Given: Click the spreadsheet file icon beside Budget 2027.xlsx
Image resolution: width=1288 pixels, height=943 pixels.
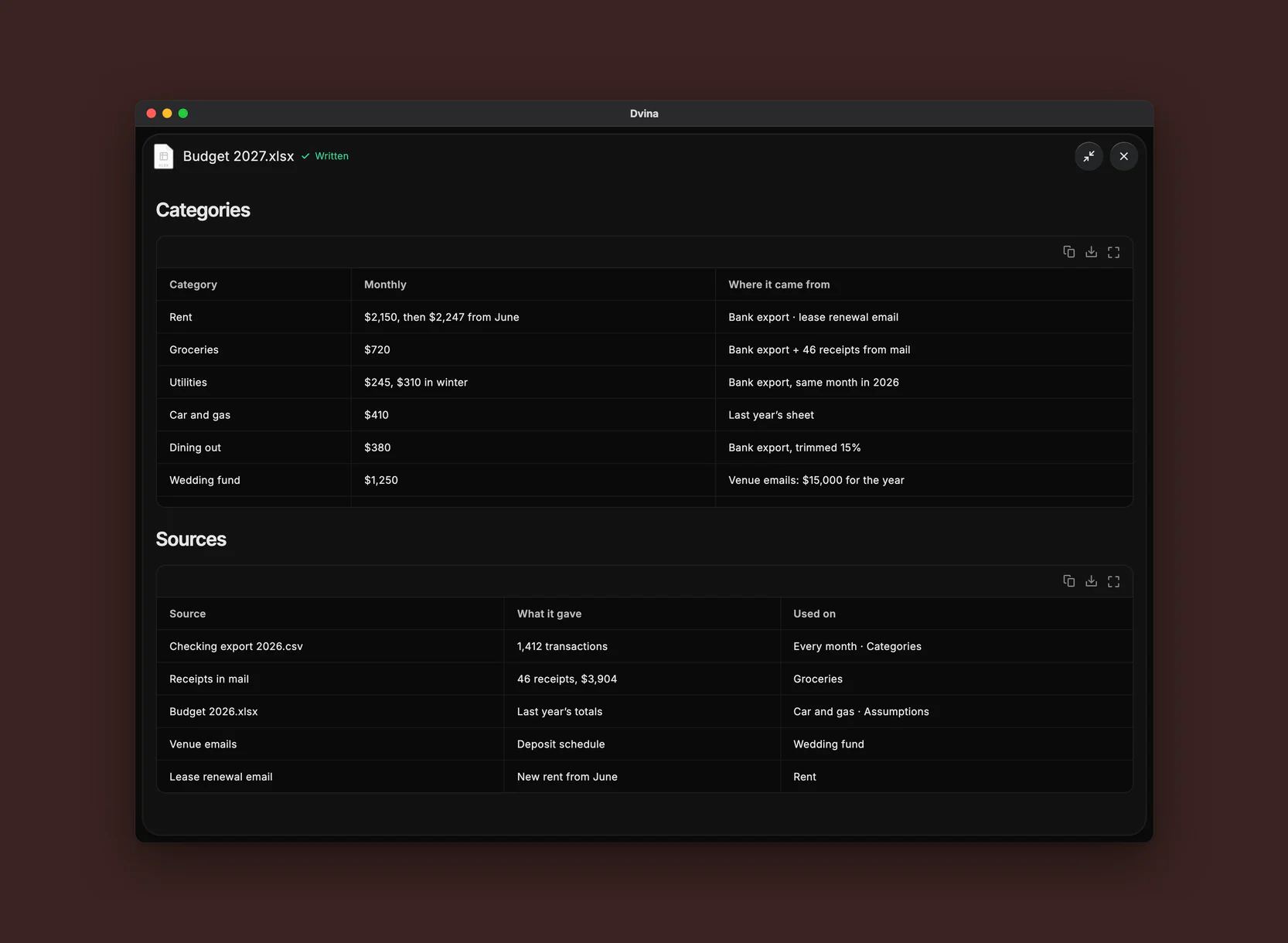Looking at the screenshot, I should coord(164,156).
